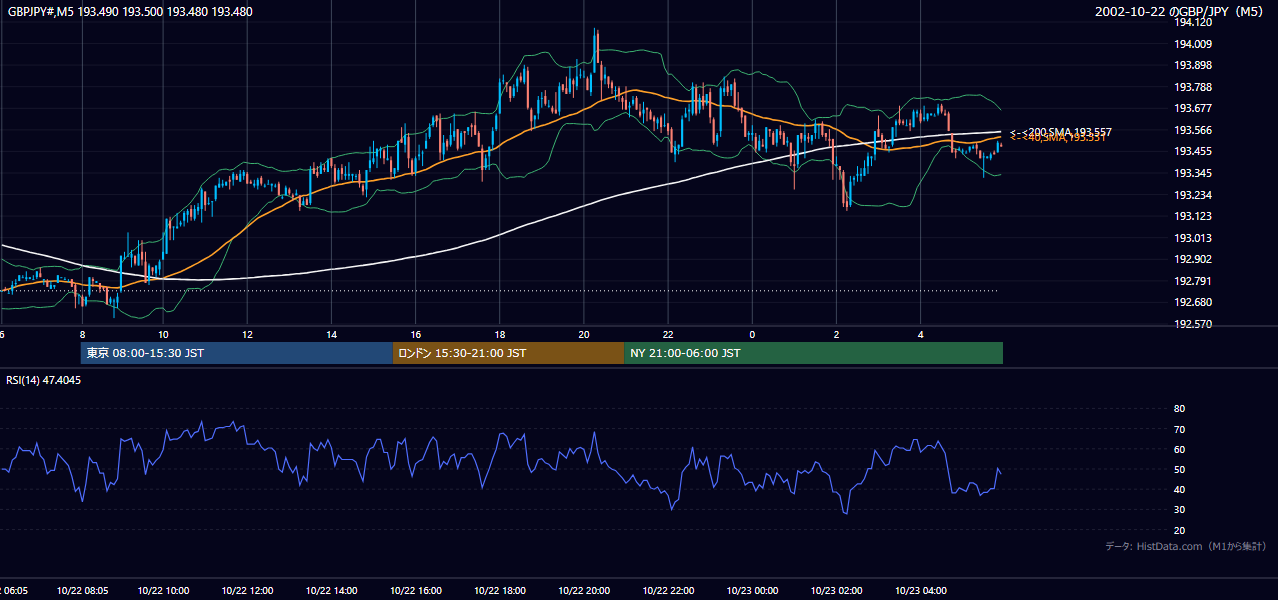1278x600 pixels.
Task: Click the price axis value 192.680
Action: click(x=1194, y=302)
